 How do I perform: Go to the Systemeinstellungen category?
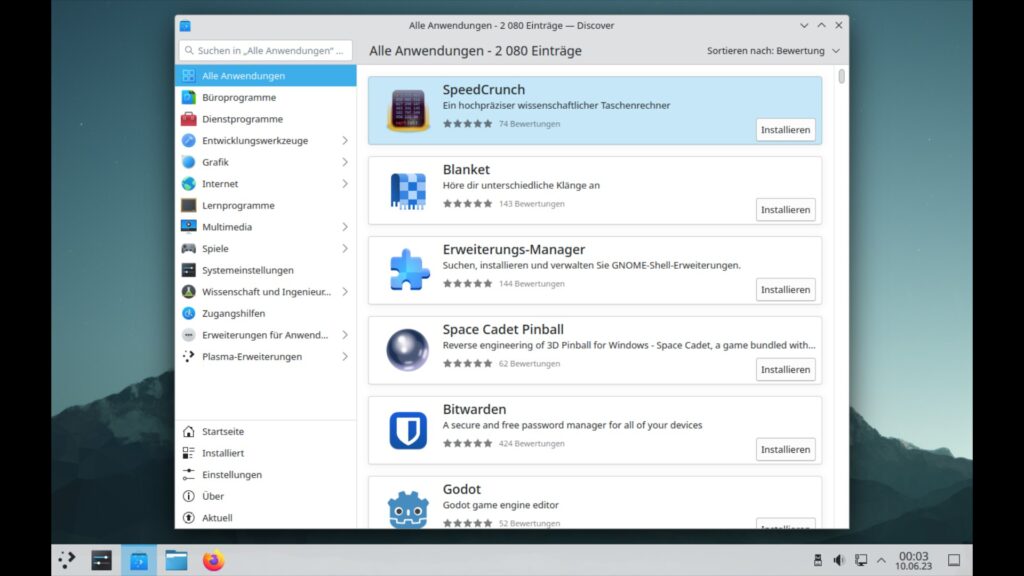coord(266,270)
